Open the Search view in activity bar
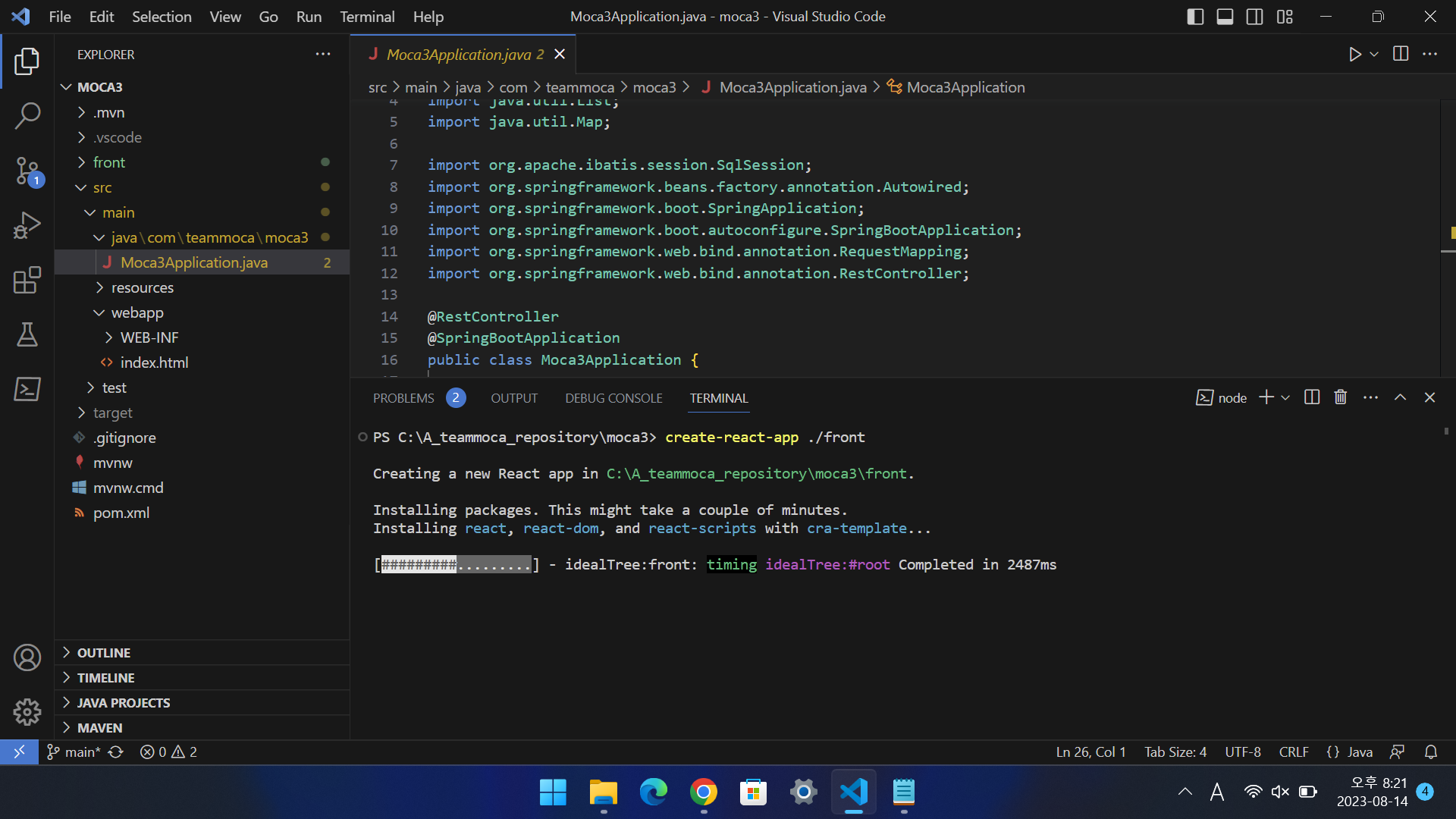1456x819 pixels. pyautogui.click(x=27, y=116)
